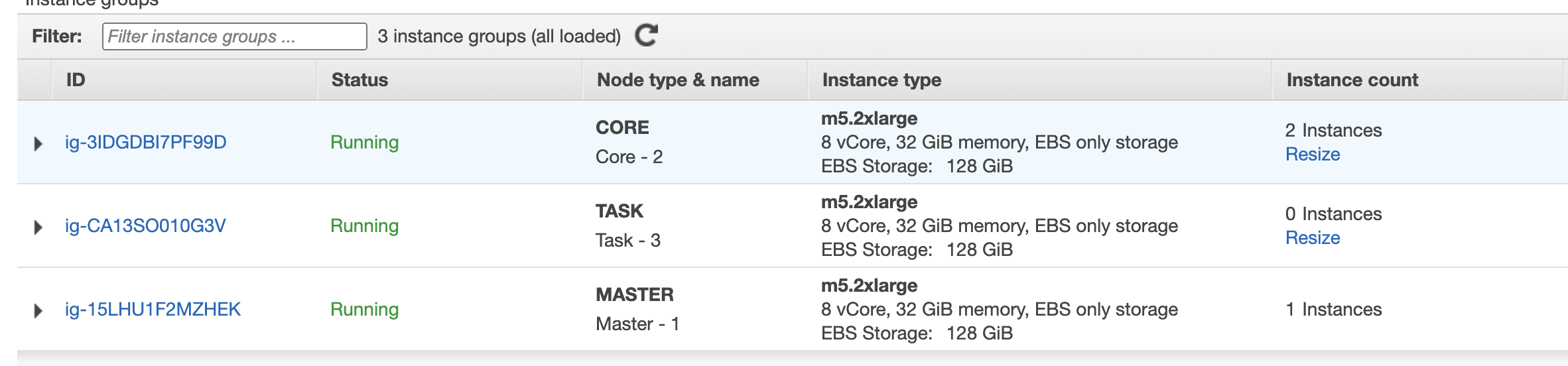
Task: Click the 1 Instances count text
Action: (x=1333, y=309)
